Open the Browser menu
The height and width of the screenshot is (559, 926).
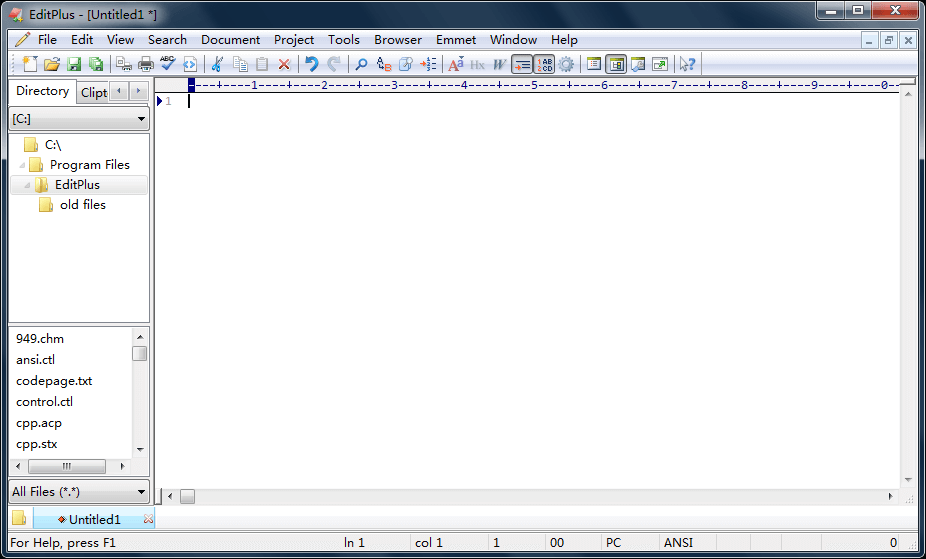pyautogui.click(x=398, y=40)
